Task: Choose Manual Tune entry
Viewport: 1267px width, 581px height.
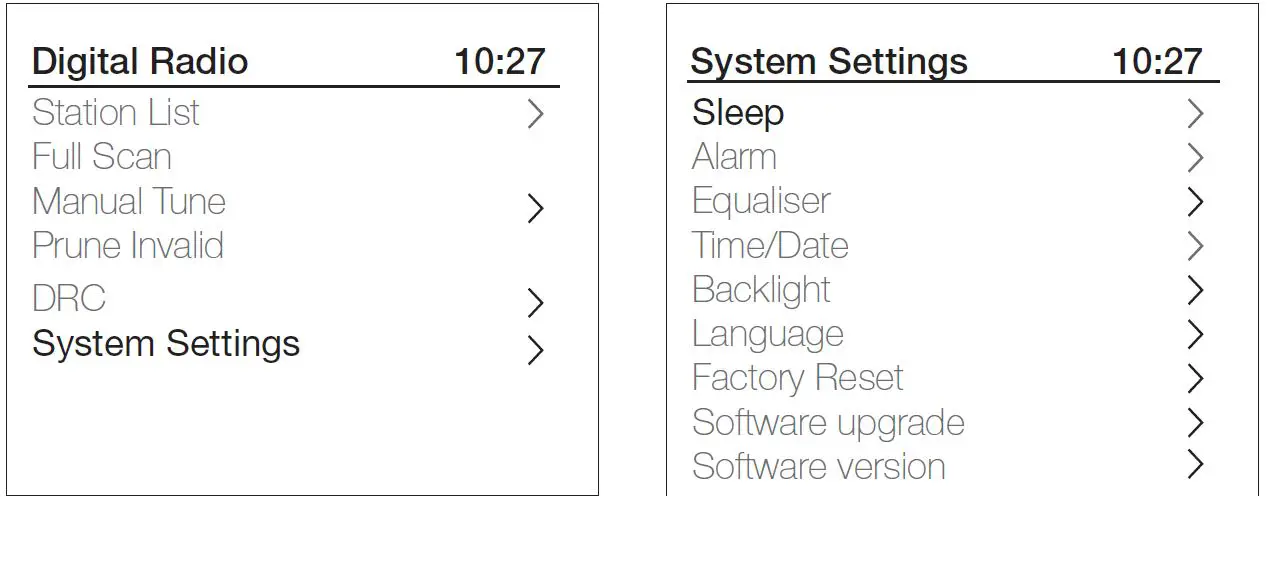Action: [x=129, y=202]
